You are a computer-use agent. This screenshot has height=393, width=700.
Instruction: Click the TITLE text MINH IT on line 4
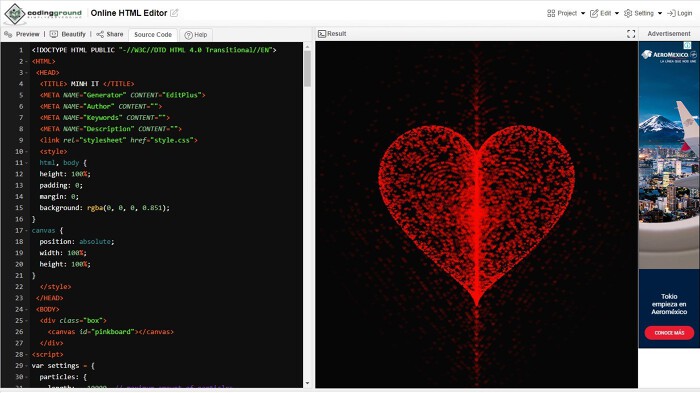pos(85,84)
